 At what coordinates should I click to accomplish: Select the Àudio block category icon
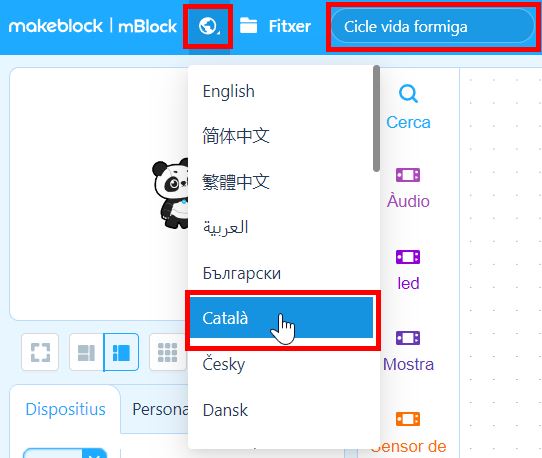(x=408, y=175)
